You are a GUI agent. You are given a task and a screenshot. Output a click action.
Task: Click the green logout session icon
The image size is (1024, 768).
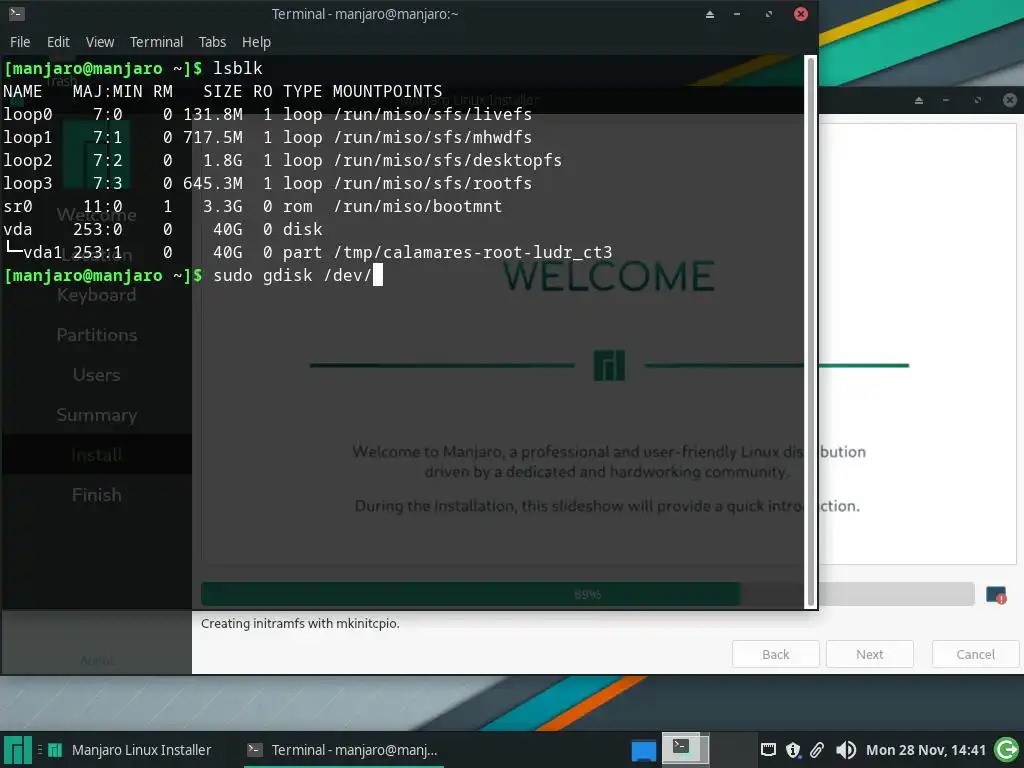(1006, 750)
